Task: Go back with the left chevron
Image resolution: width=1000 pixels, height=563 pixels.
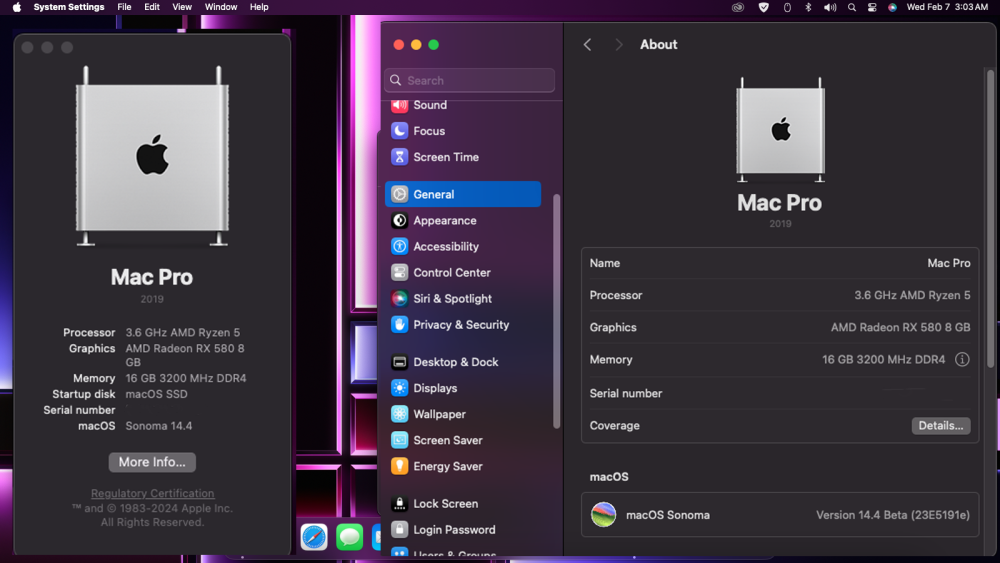Action: coord(587,45)
